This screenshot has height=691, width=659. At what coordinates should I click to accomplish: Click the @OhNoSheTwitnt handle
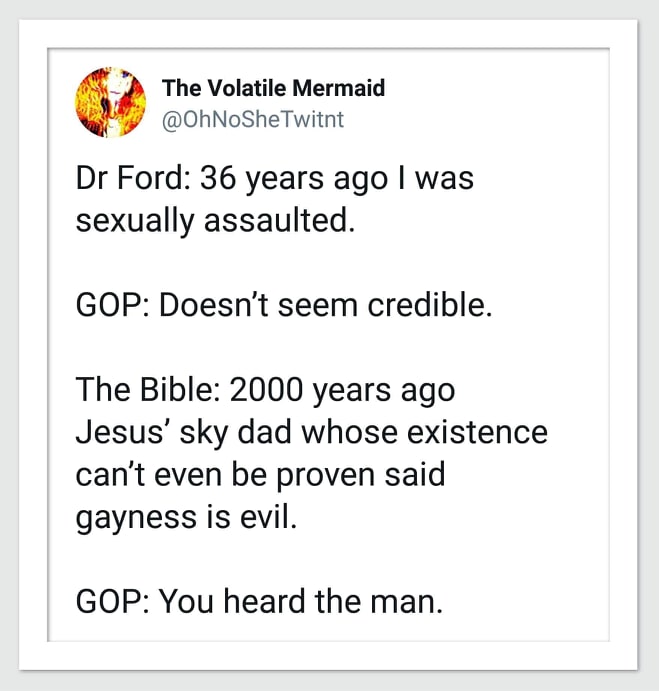pyautogui.click(x=252, y=120)
